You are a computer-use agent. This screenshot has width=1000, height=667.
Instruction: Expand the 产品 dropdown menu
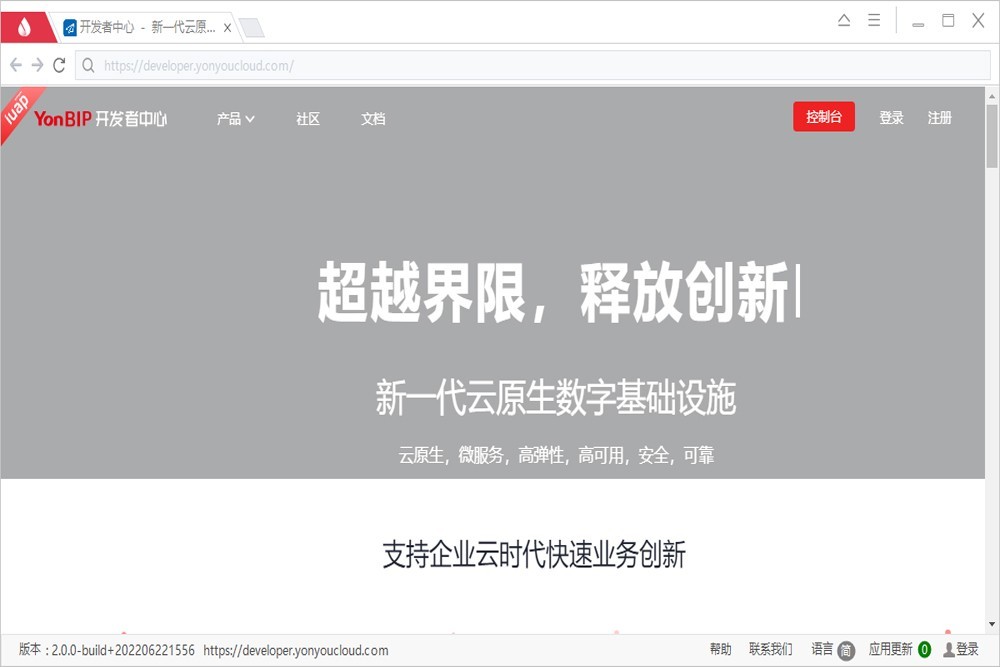click(234, 118)
